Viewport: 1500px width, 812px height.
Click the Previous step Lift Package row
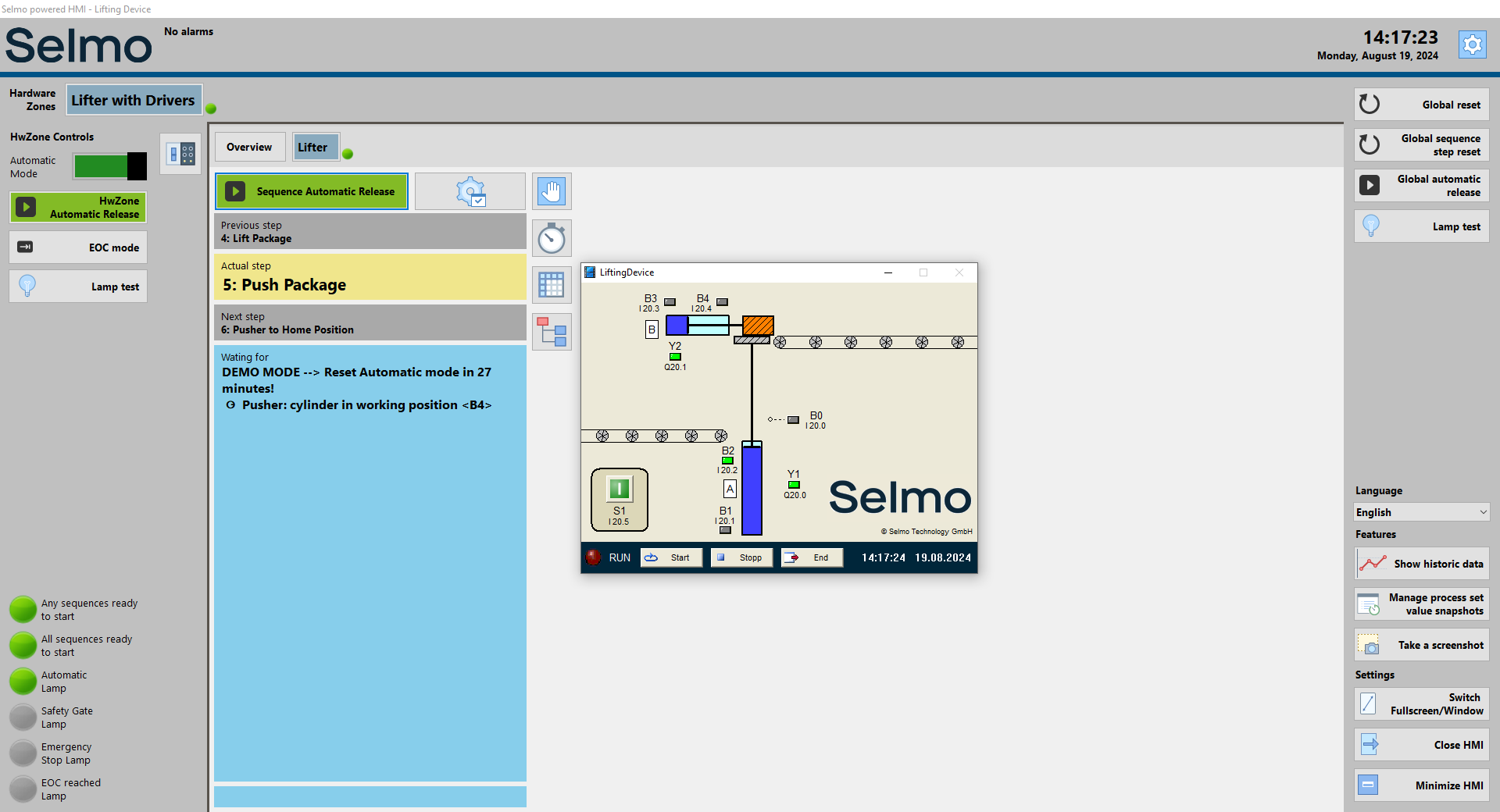pos(370,232)
